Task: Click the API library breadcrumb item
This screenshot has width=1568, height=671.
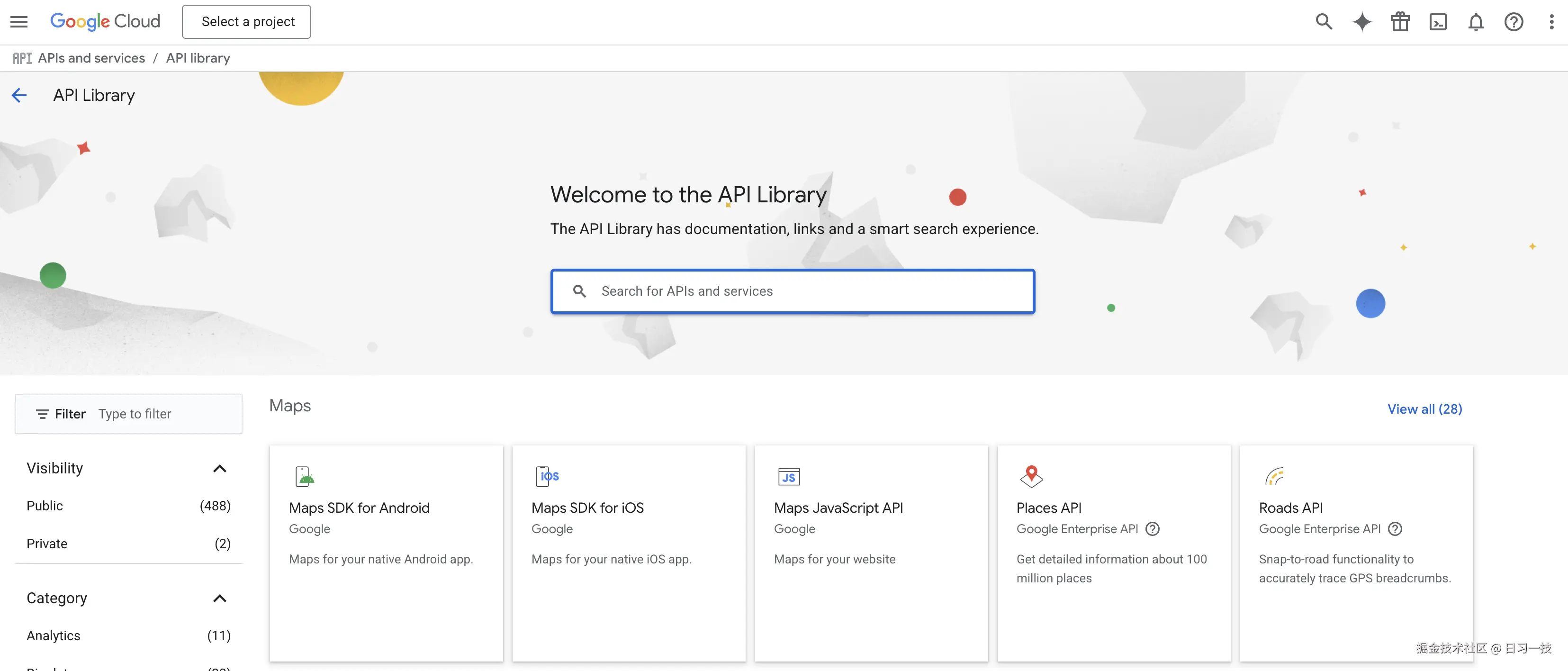Action: (x=198, y=57)
